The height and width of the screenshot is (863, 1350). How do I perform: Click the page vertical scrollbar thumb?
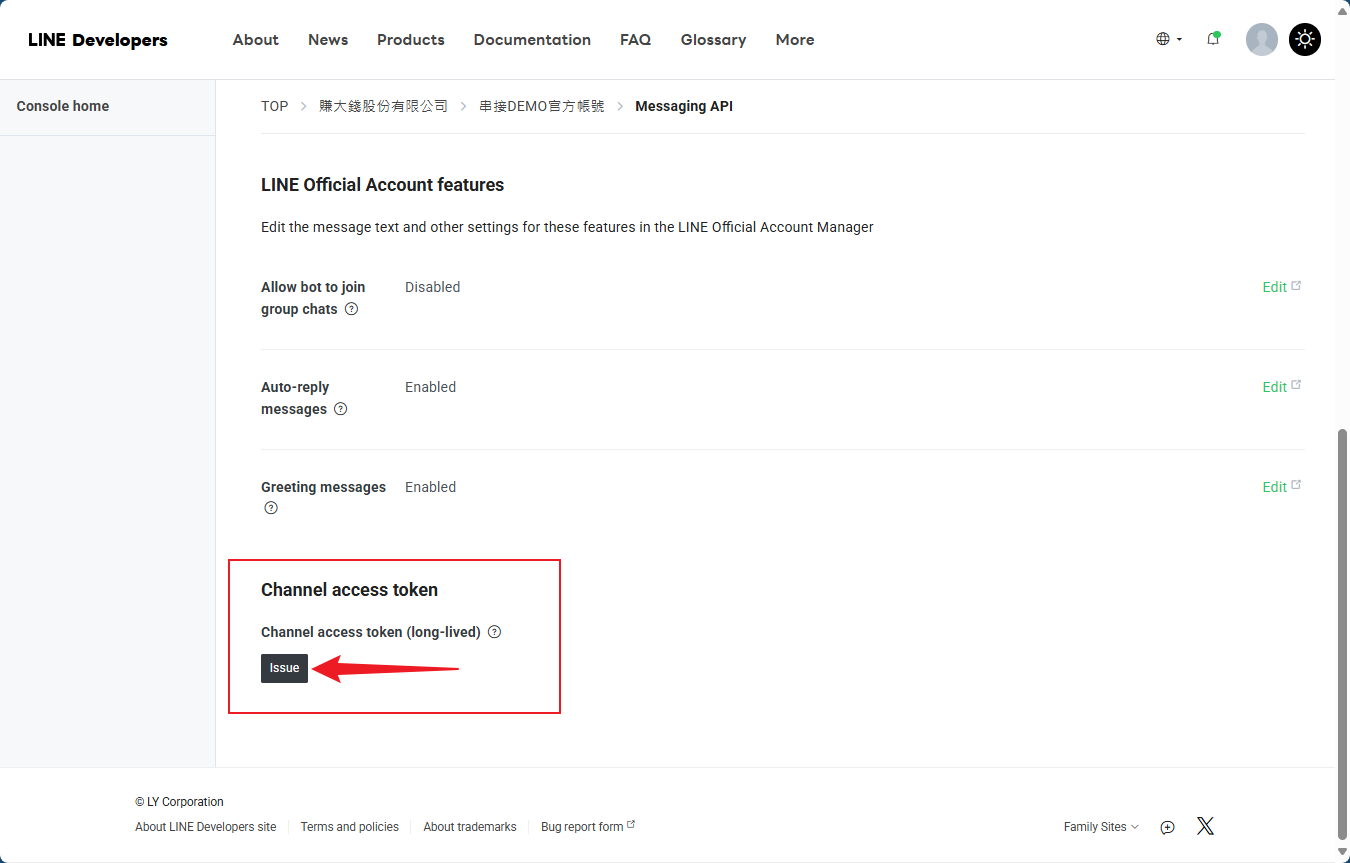[1342, 634]
